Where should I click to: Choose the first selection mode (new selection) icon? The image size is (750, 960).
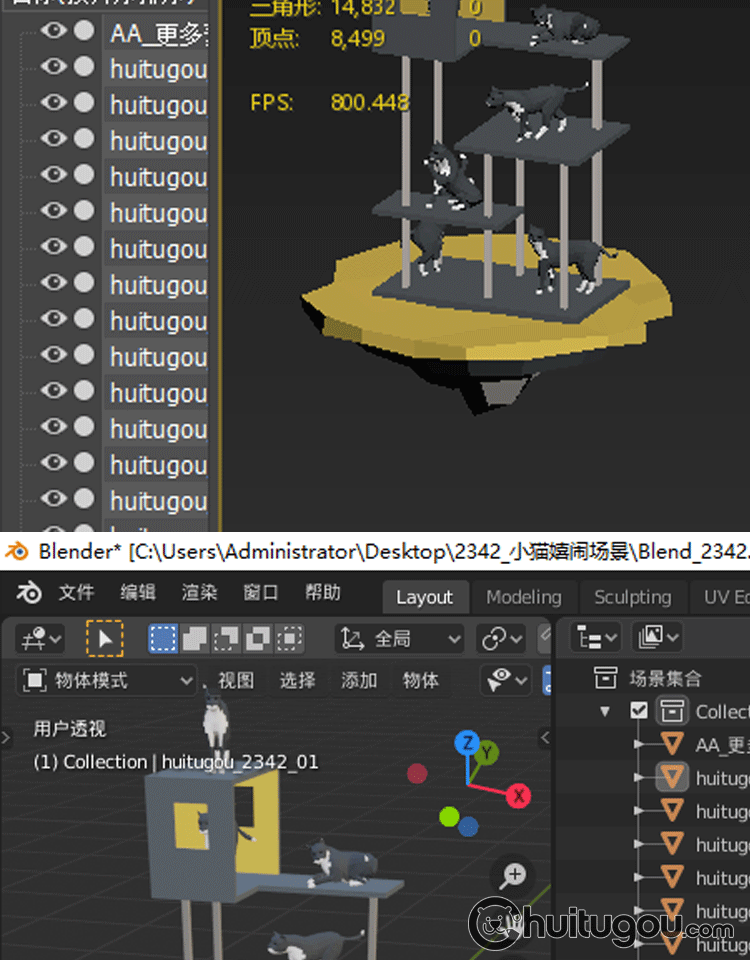tap(163, 638)
